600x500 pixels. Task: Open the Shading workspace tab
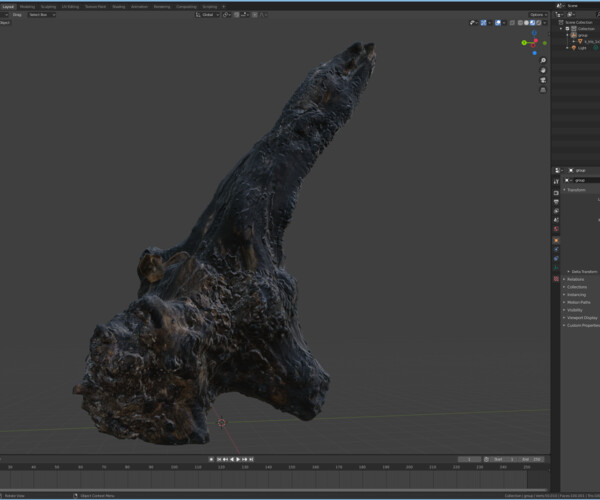(119, 7)
